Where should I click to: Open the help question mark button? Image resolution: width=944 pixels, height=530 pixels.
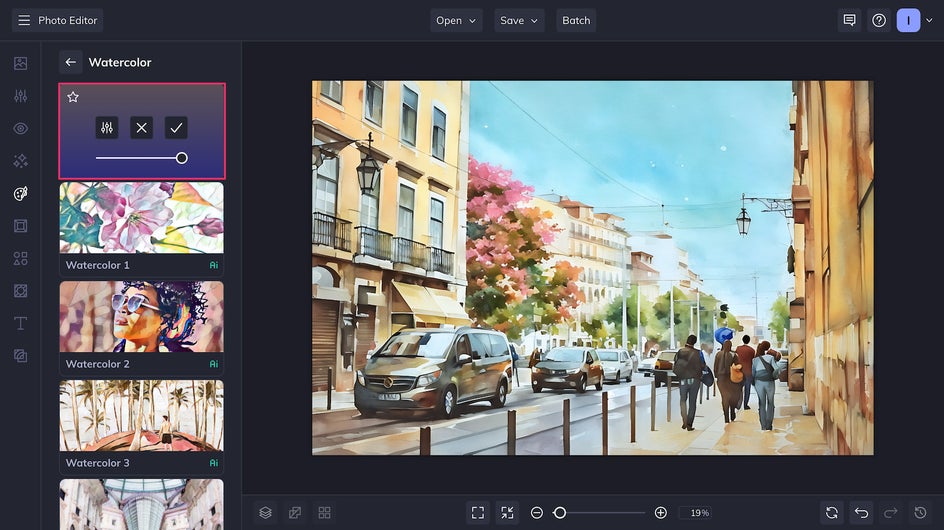(879, 20)
